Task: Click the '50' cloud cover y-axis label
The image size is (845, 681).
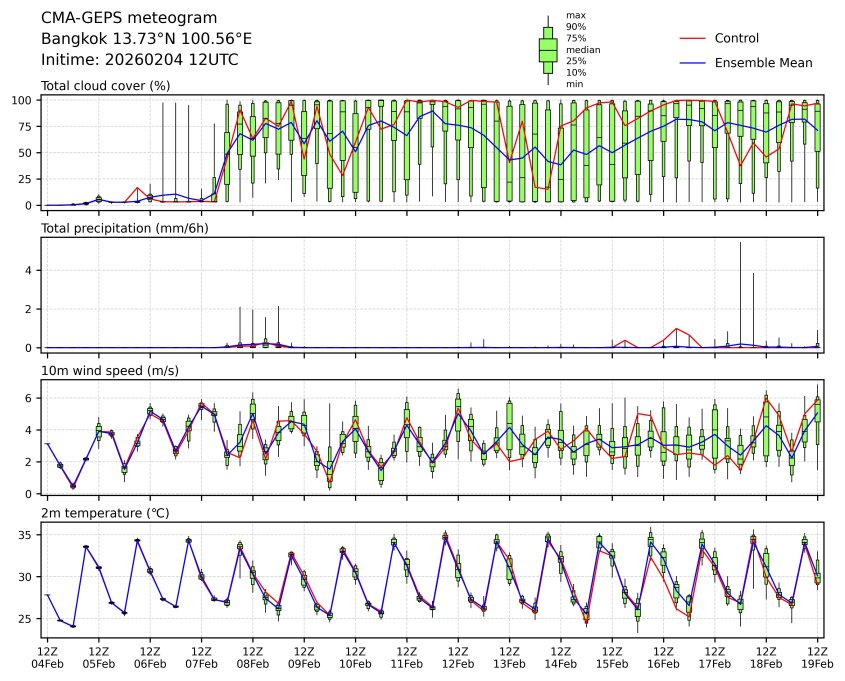Action: pos(26,153)
